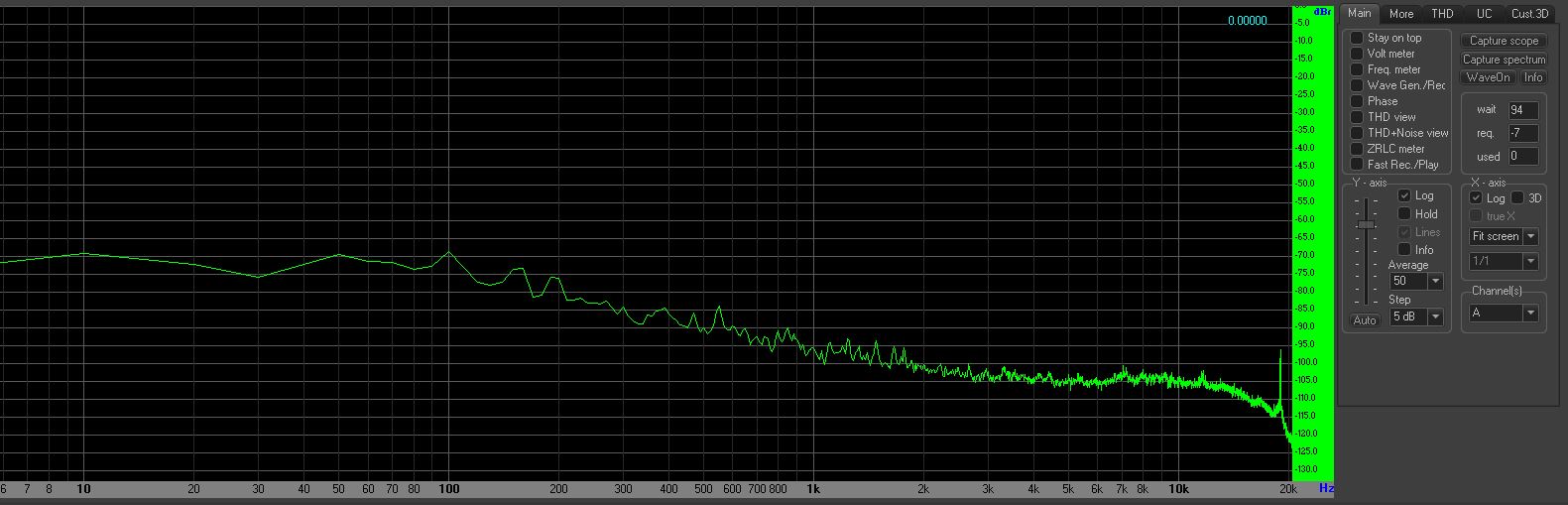Image resolution: width=1568 pixels, height=505 pixels.
Task: Enable the Fast Rec./Play checkbox
Action: (1357, 165)
